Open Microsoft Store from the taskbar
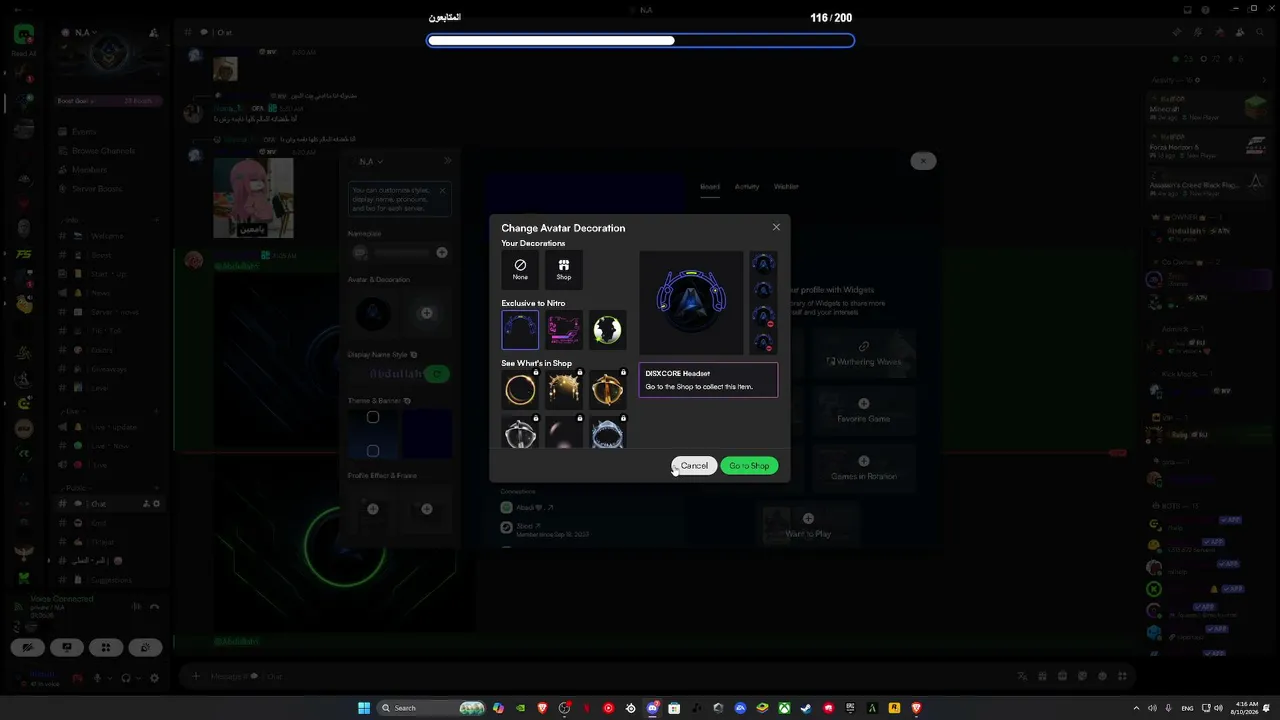The height and width of the screenshot is (720, 1280). (674, 708)
